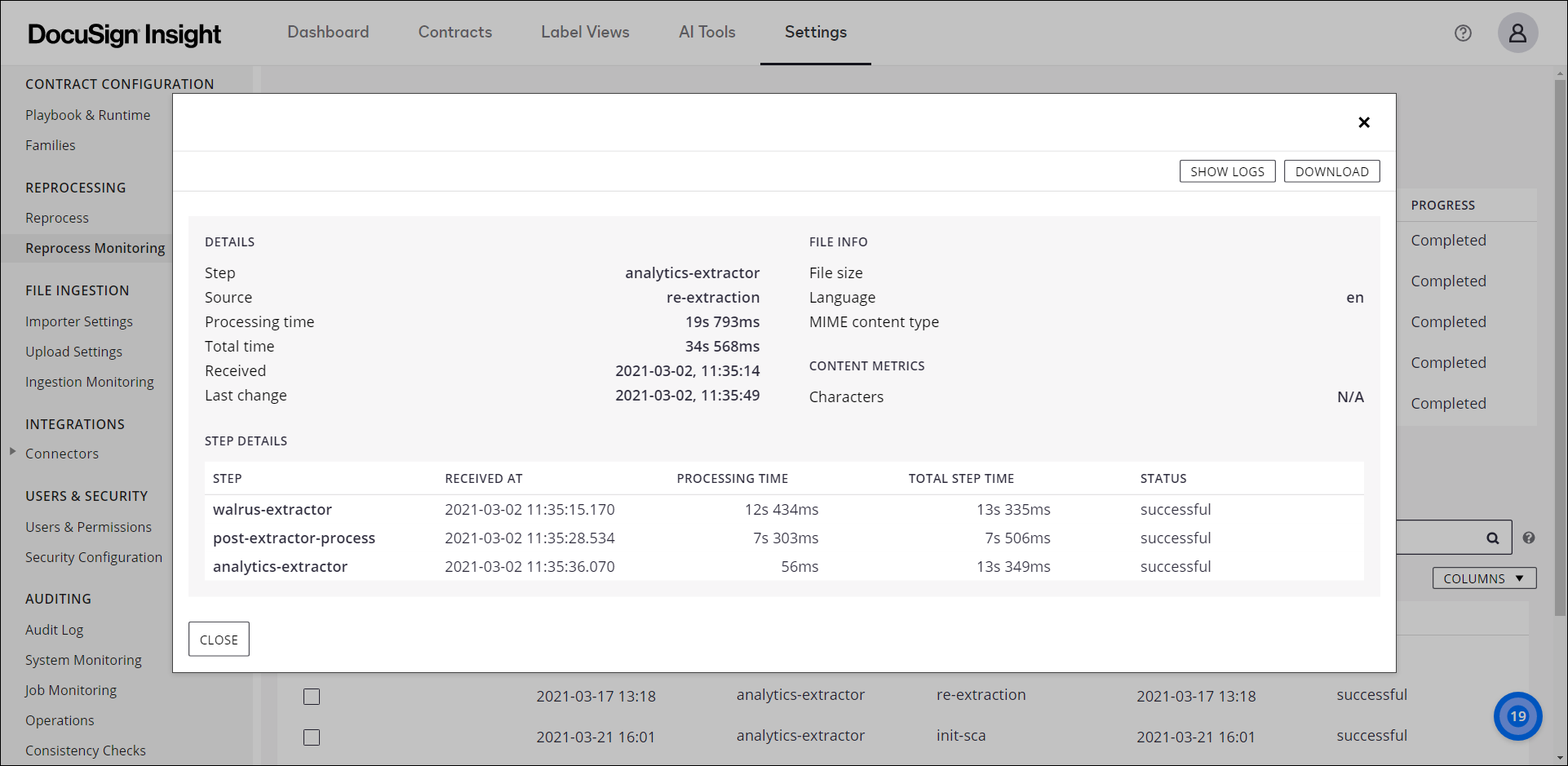Click the SHOW LOGS button

pyautogui.click(x=1227, y=171)
